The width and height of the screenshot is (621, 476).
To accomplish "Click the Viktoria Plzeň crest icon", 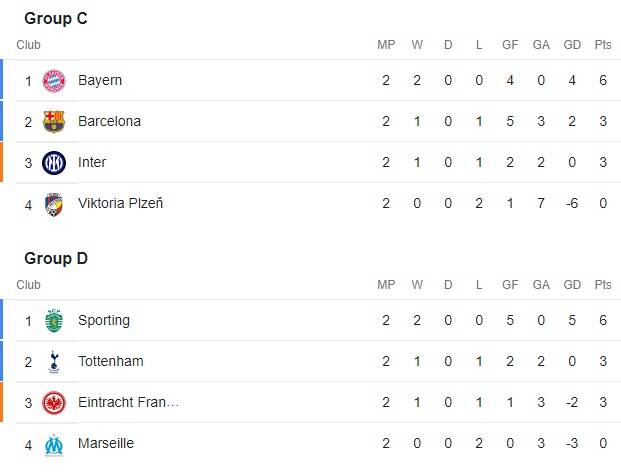I will coord(54,204).
